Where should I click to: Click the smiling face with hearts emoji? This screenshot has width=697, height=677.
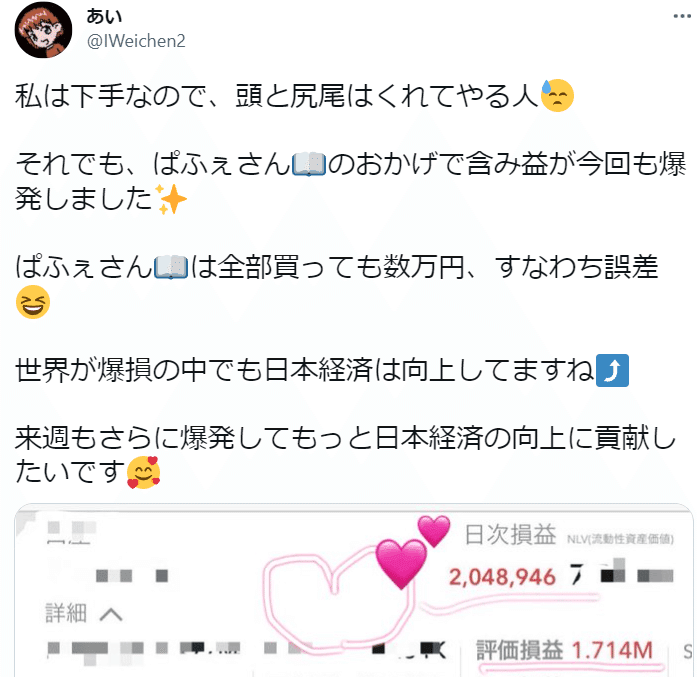144,473
